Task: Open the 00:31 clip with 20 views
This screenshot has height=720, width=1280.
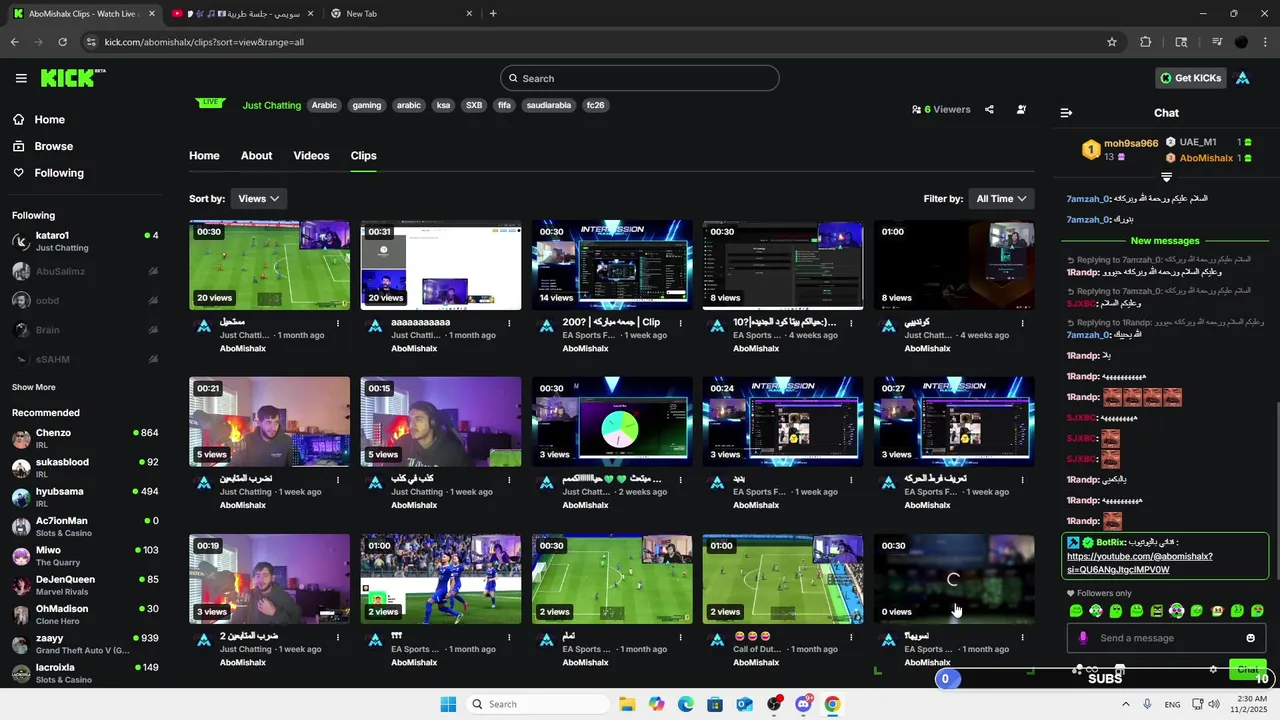Action: coord(441,266)
